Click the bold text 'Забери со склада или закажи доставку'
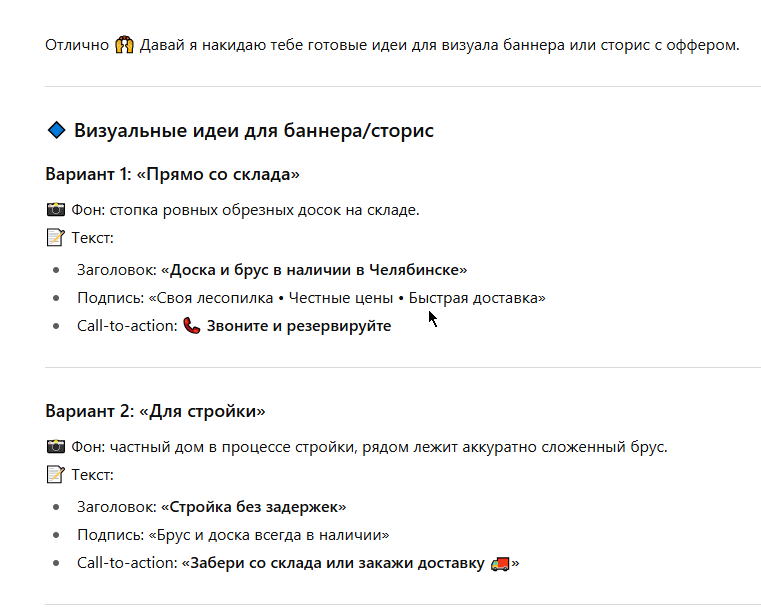The width and height of the screenshot is (761, 611). [337, 563]
